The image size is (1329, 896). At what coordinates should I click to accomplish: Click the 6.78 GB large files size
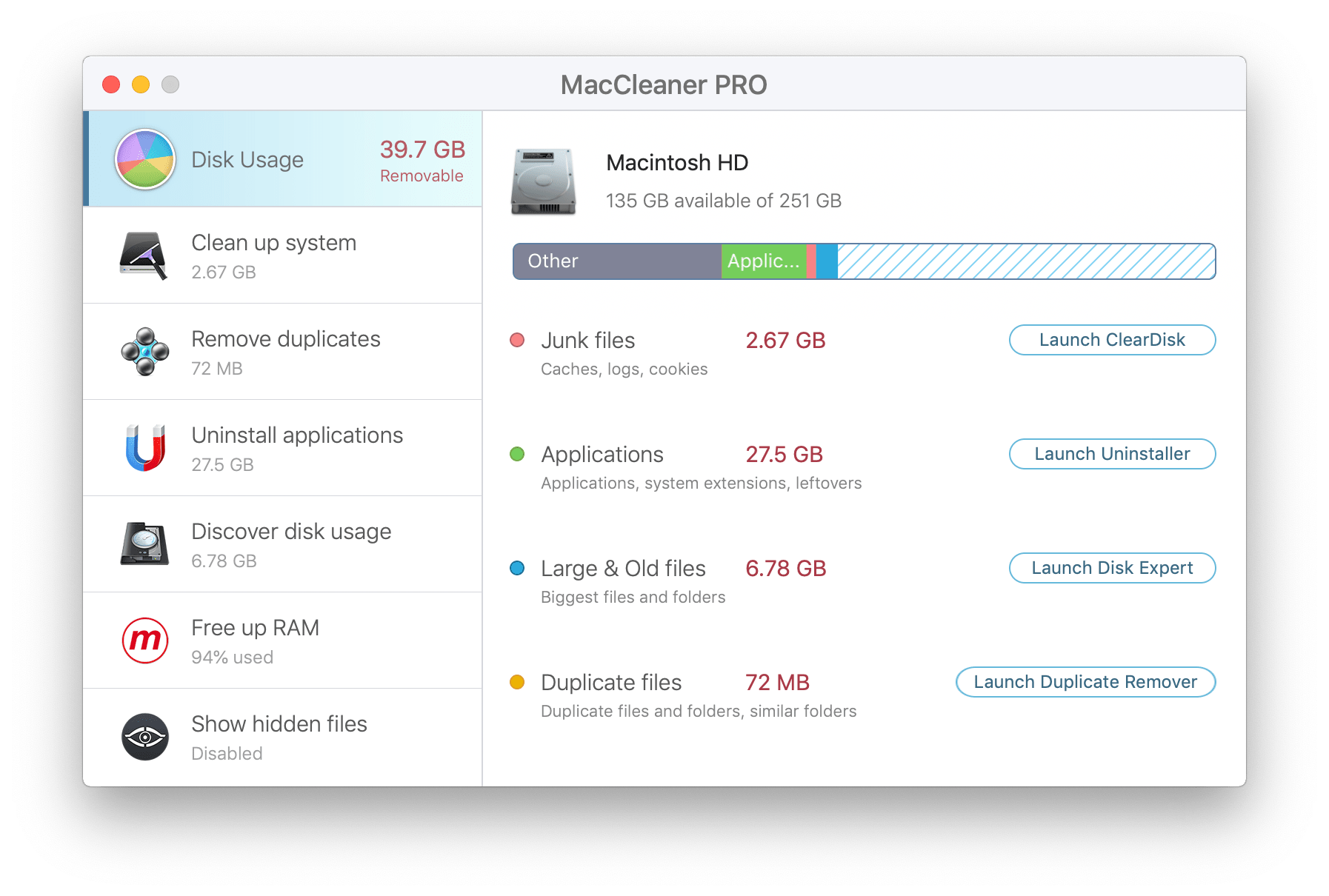point(785,569)
